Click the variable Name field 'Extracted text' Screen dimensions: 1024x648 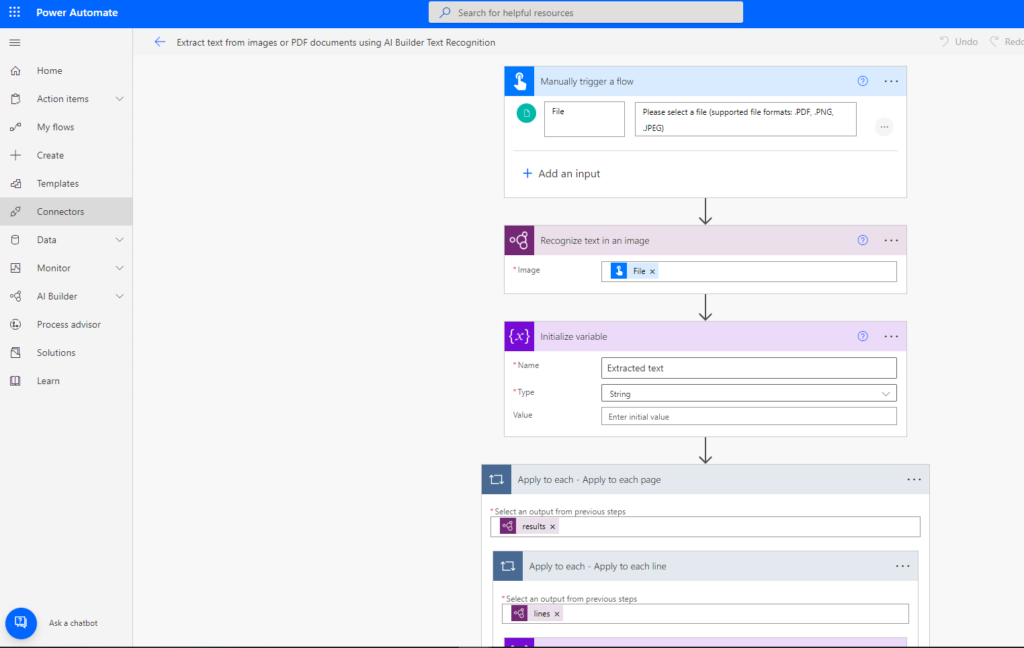point(748,368)
